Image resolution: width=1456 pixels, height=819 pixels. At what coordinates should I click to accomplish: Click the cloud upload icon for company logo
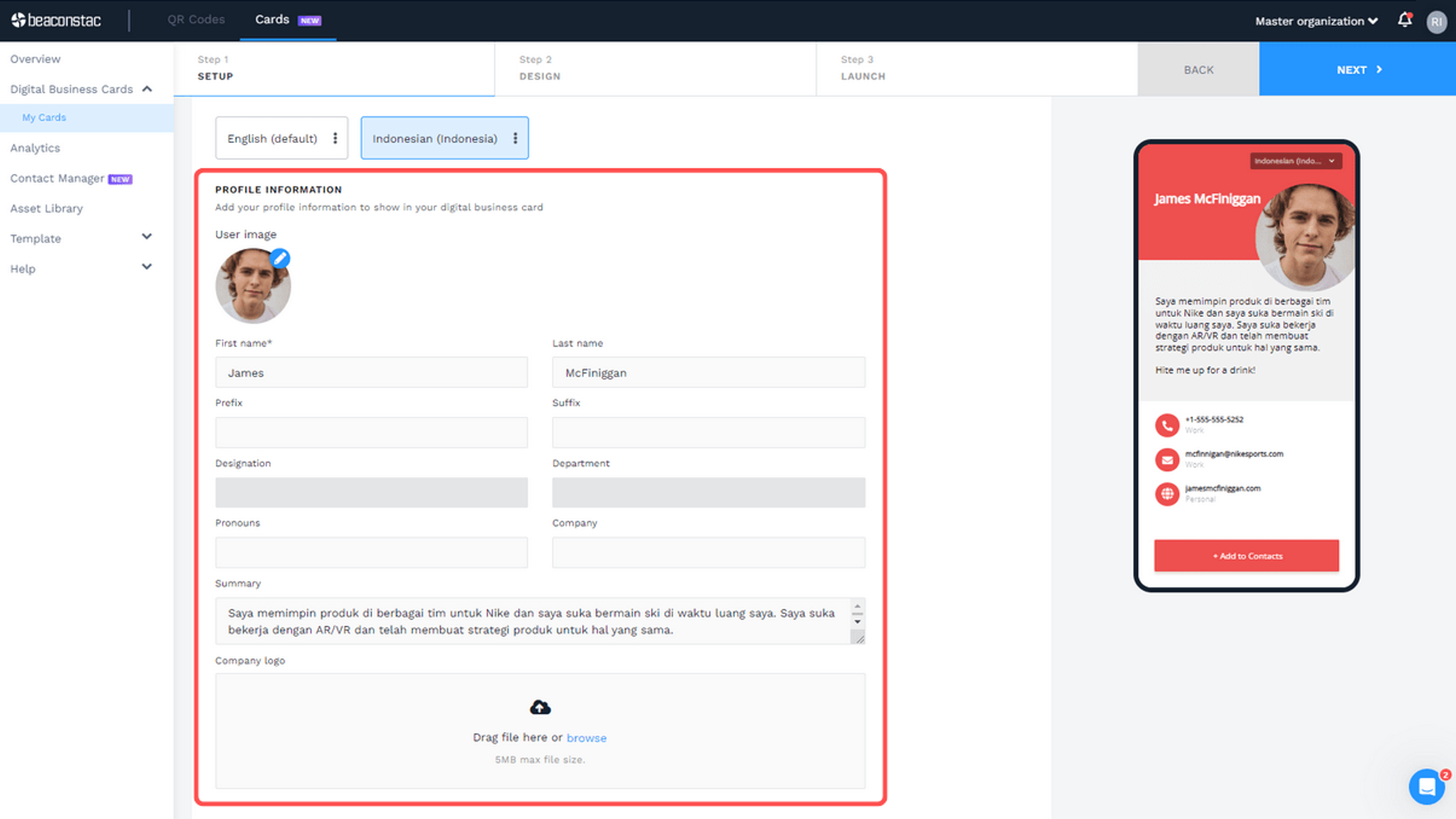pos(540,707)
